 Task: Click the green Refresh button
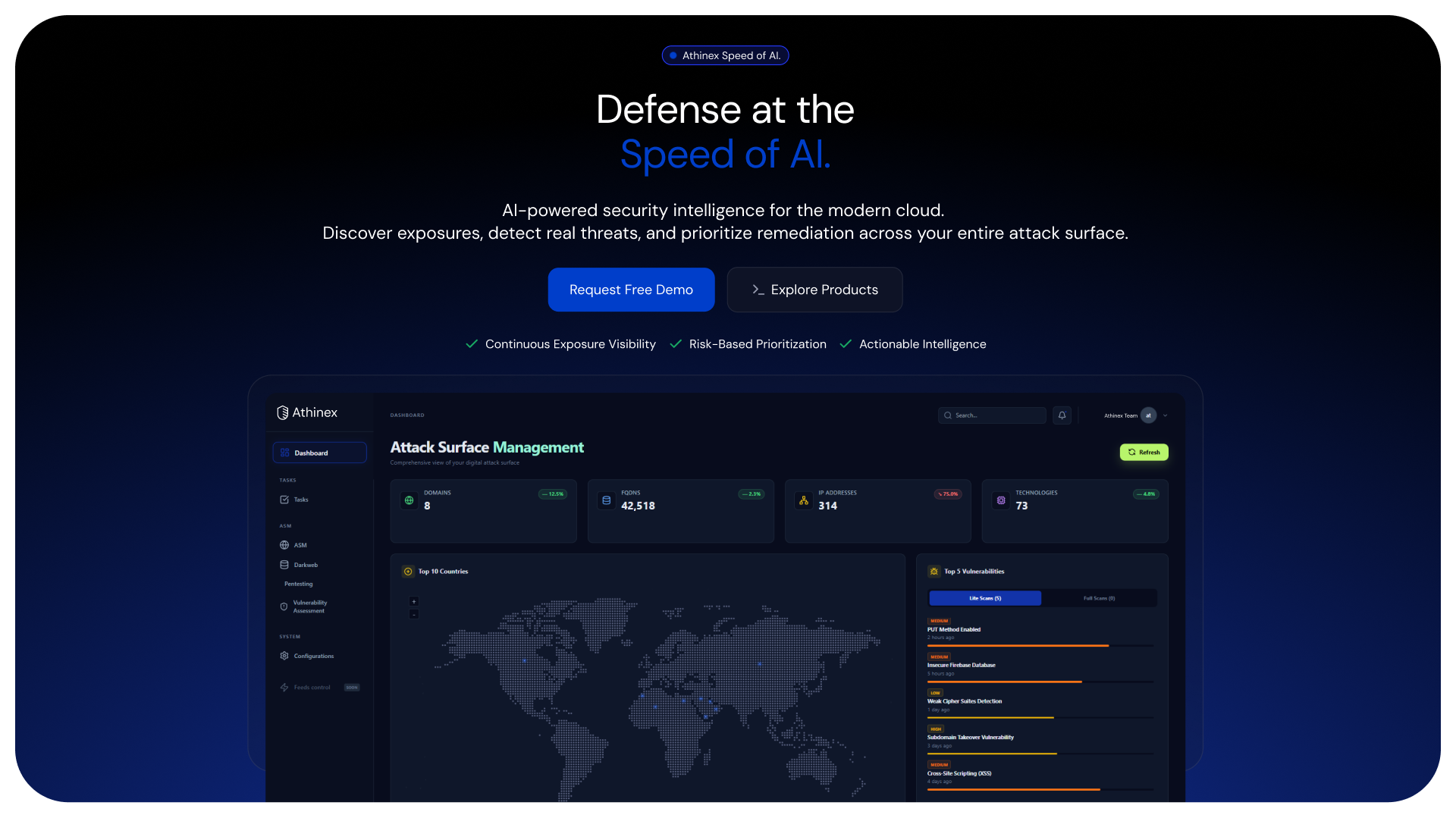point(1144,452)
